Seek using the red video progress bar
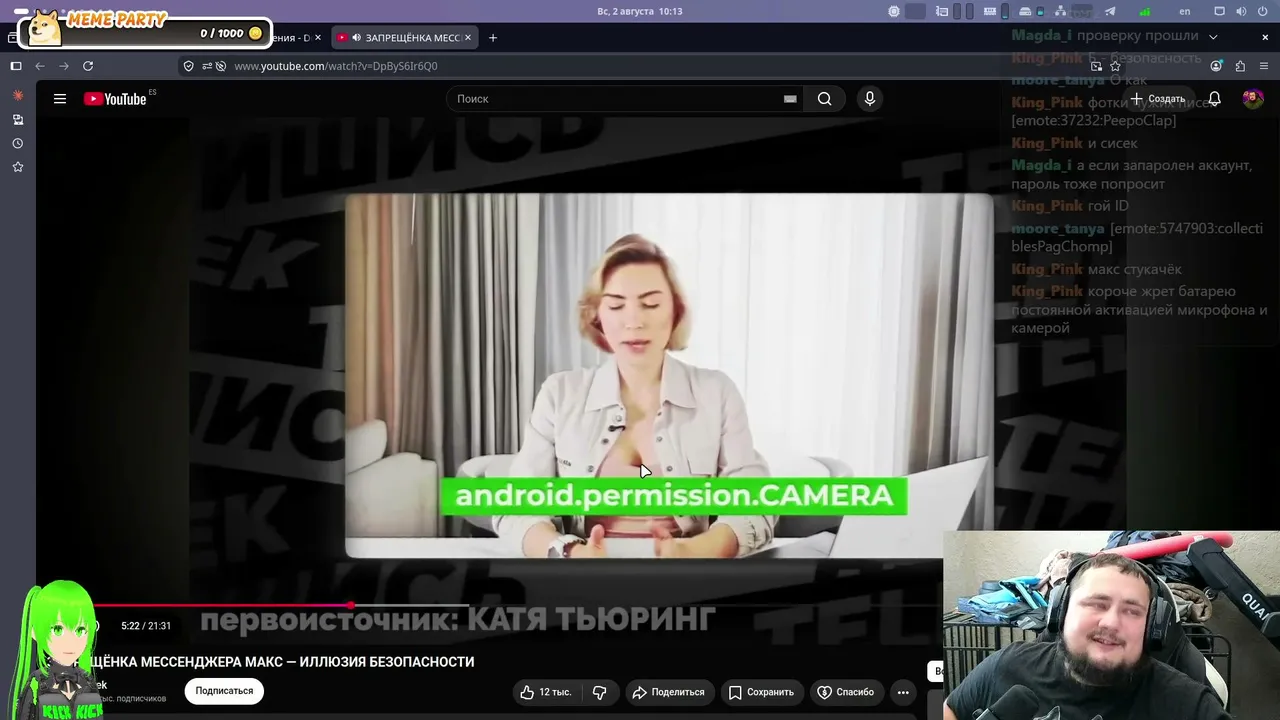The image size is (1280, 720). pyautogui.click(x=222, y=605)
